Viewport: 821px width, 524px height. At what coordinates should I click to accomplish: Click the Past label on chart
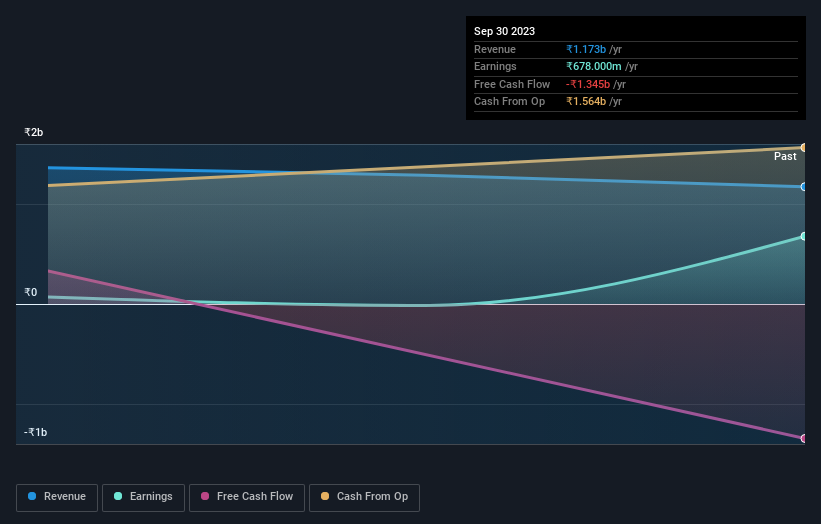(785, 157)
